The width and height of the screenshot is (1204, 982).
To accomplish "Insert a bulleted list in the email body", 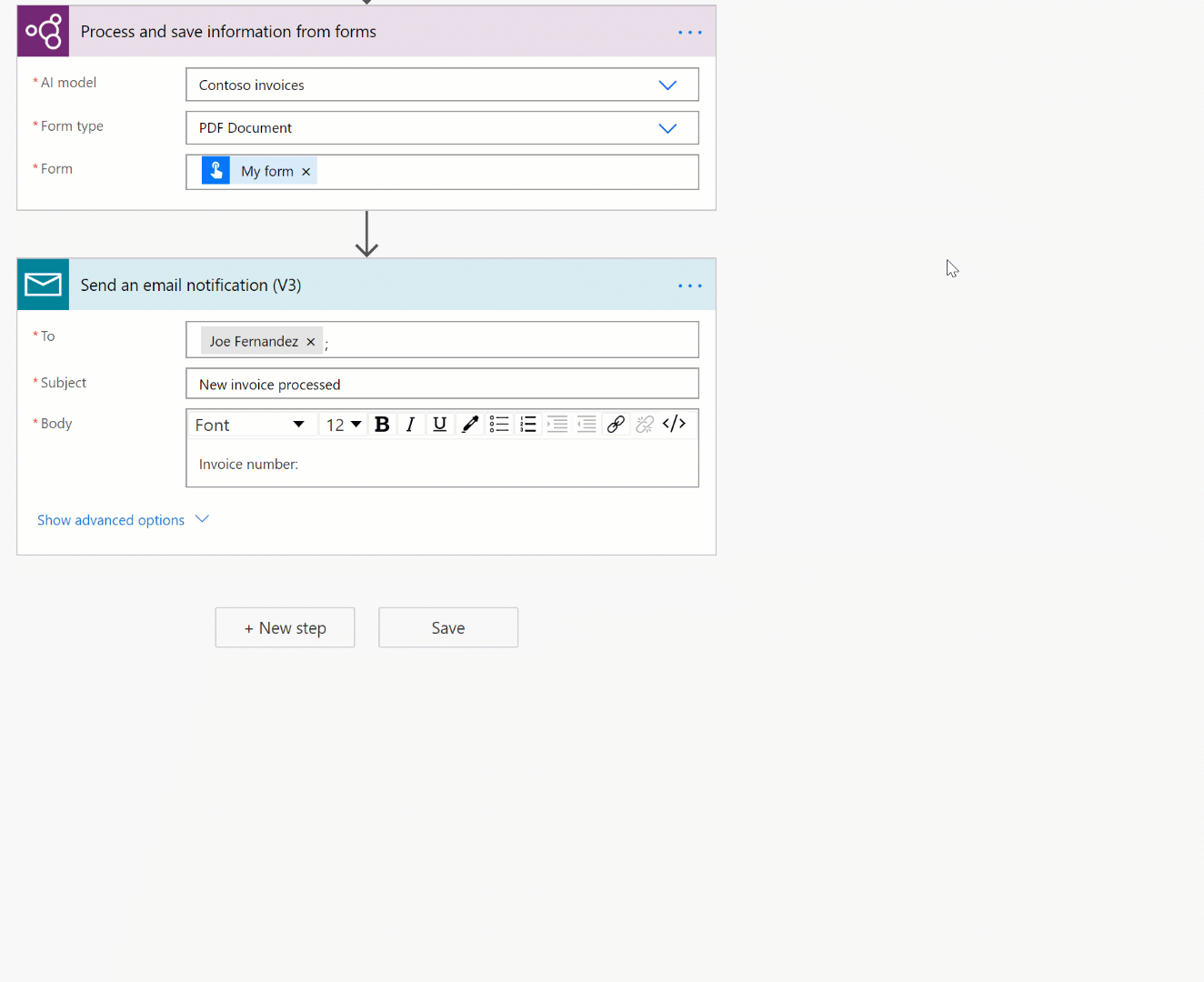I will [498, 424].
